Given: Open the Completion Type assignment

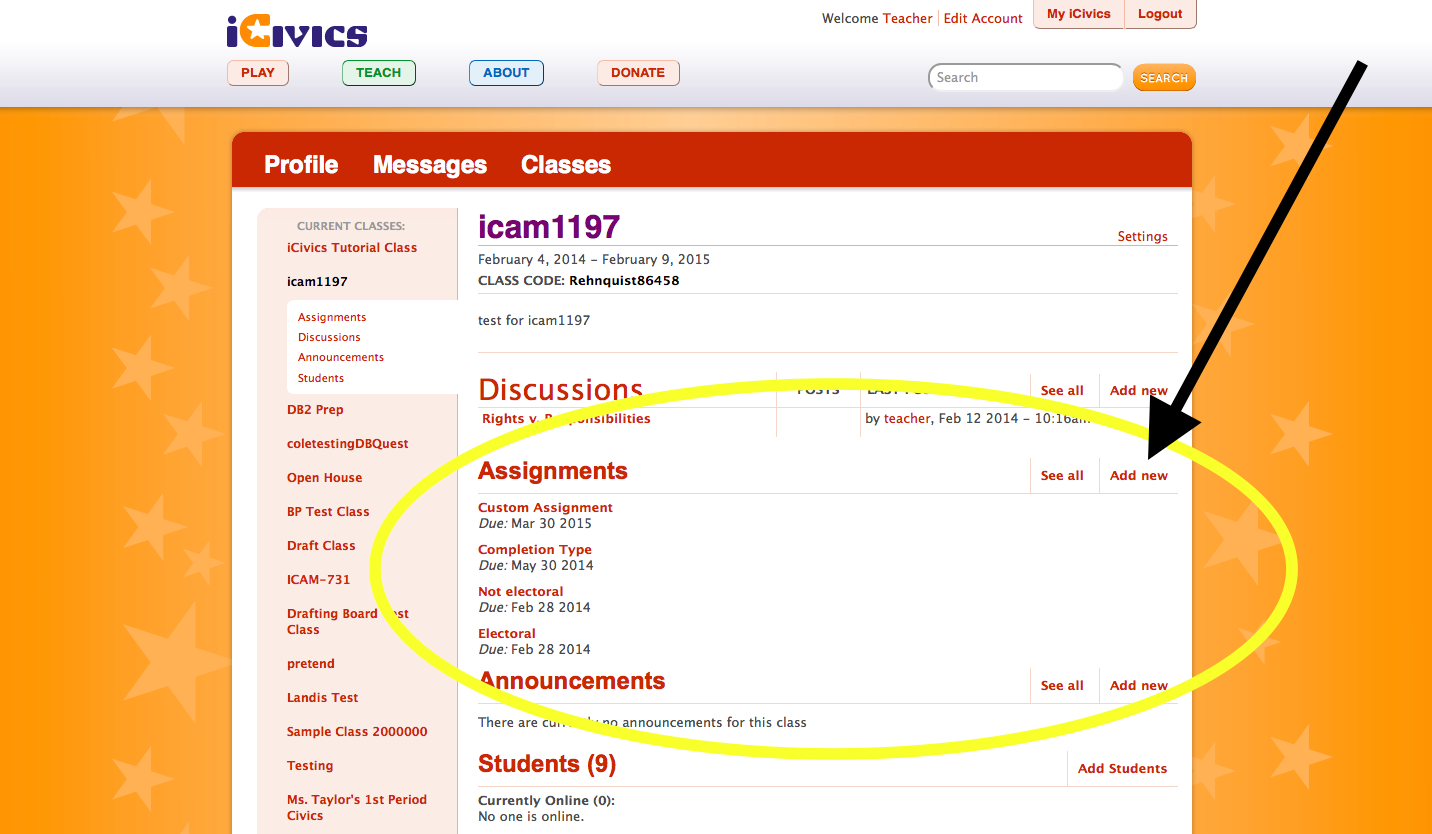Looking at the screenshot, I should (535, 550).
